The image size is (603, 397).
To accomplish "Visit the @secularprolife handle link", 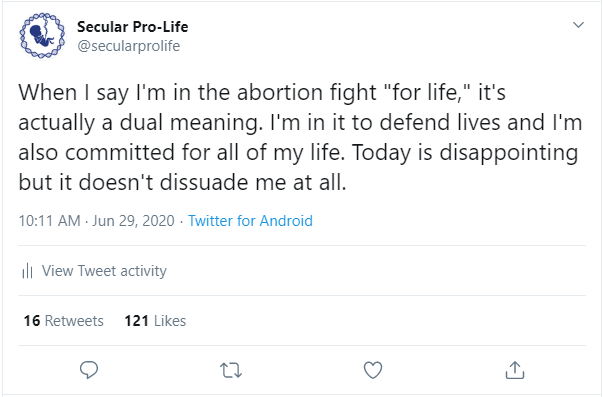I will tap(128, 46).
